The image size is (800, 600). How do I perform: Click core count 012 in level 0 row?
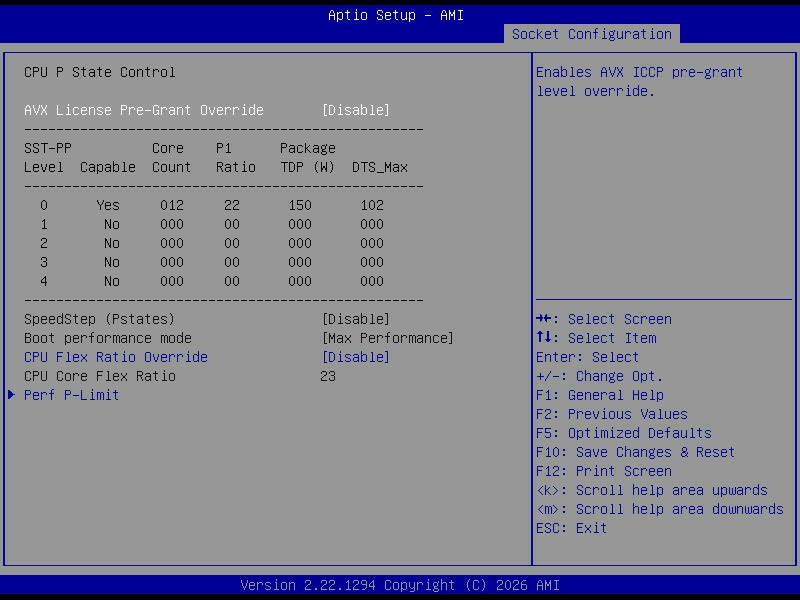(171, 205)
